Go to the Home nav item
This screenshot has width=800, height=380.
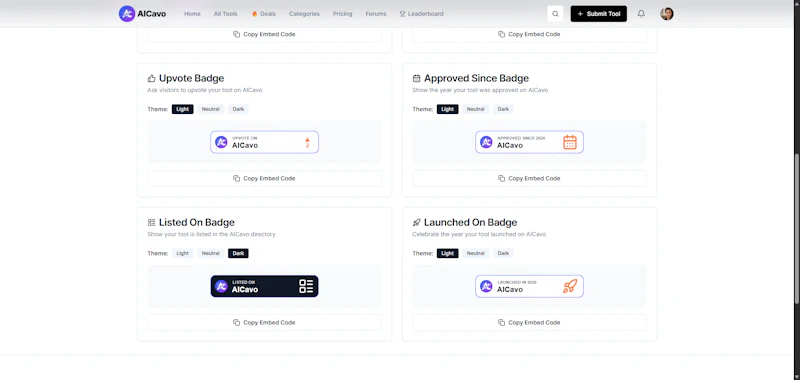[192, 14]
